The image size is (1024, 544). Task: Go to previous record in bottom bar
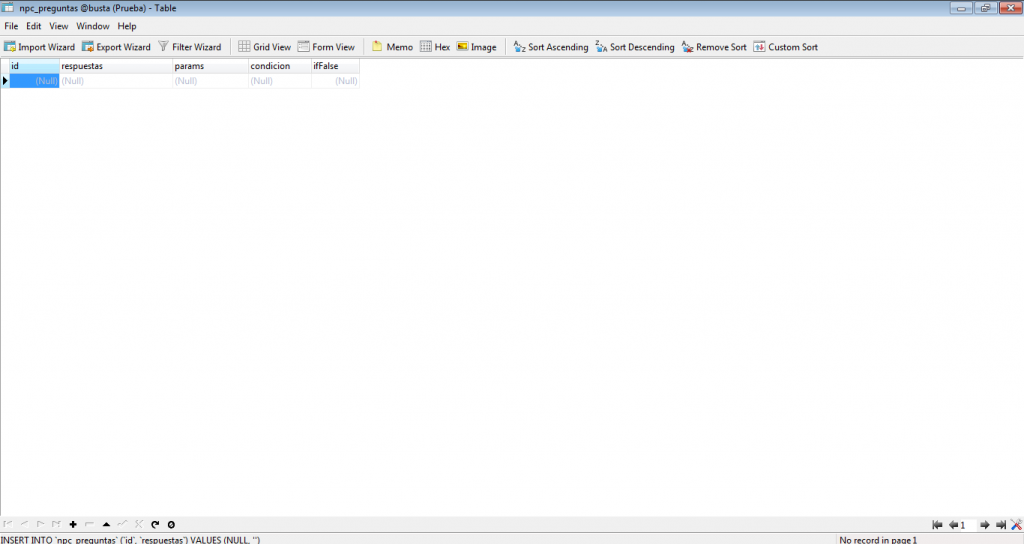pos(24,524)
